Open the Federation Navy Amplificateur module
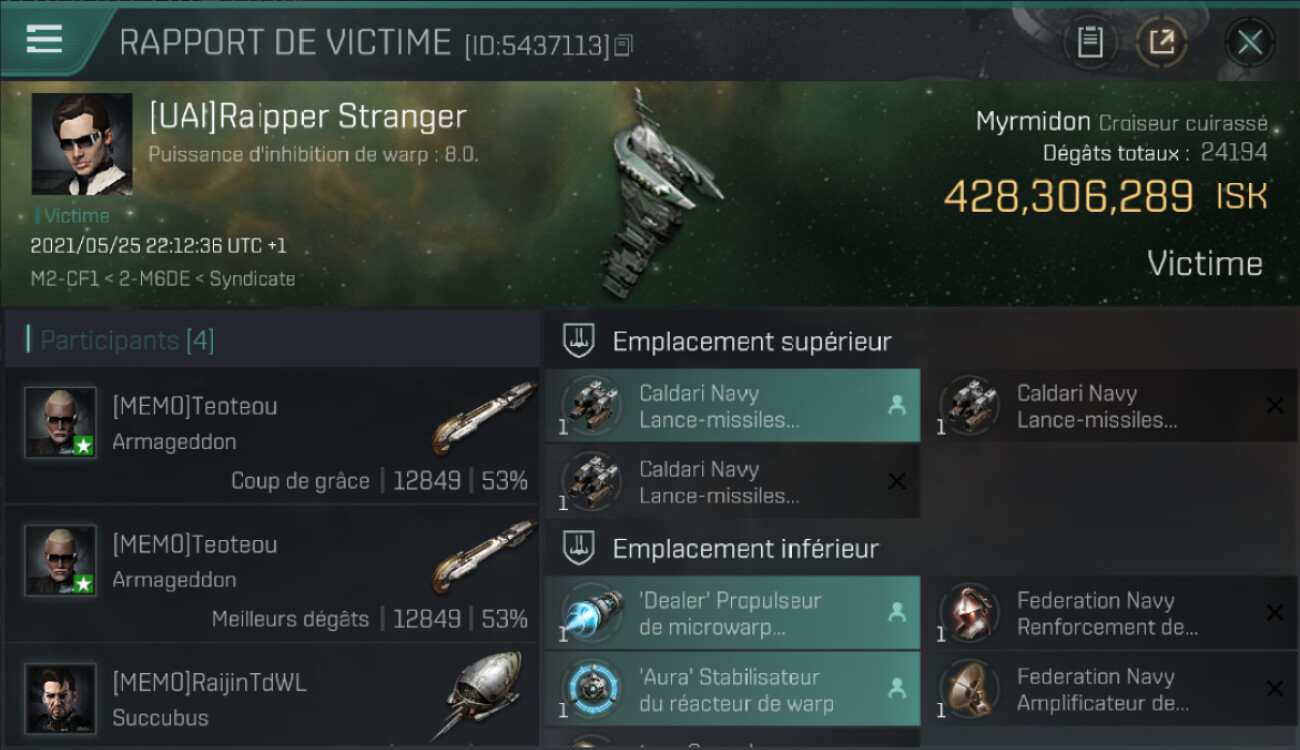The height and width of the screenshot is (750, 1300). pos(1111,689)
